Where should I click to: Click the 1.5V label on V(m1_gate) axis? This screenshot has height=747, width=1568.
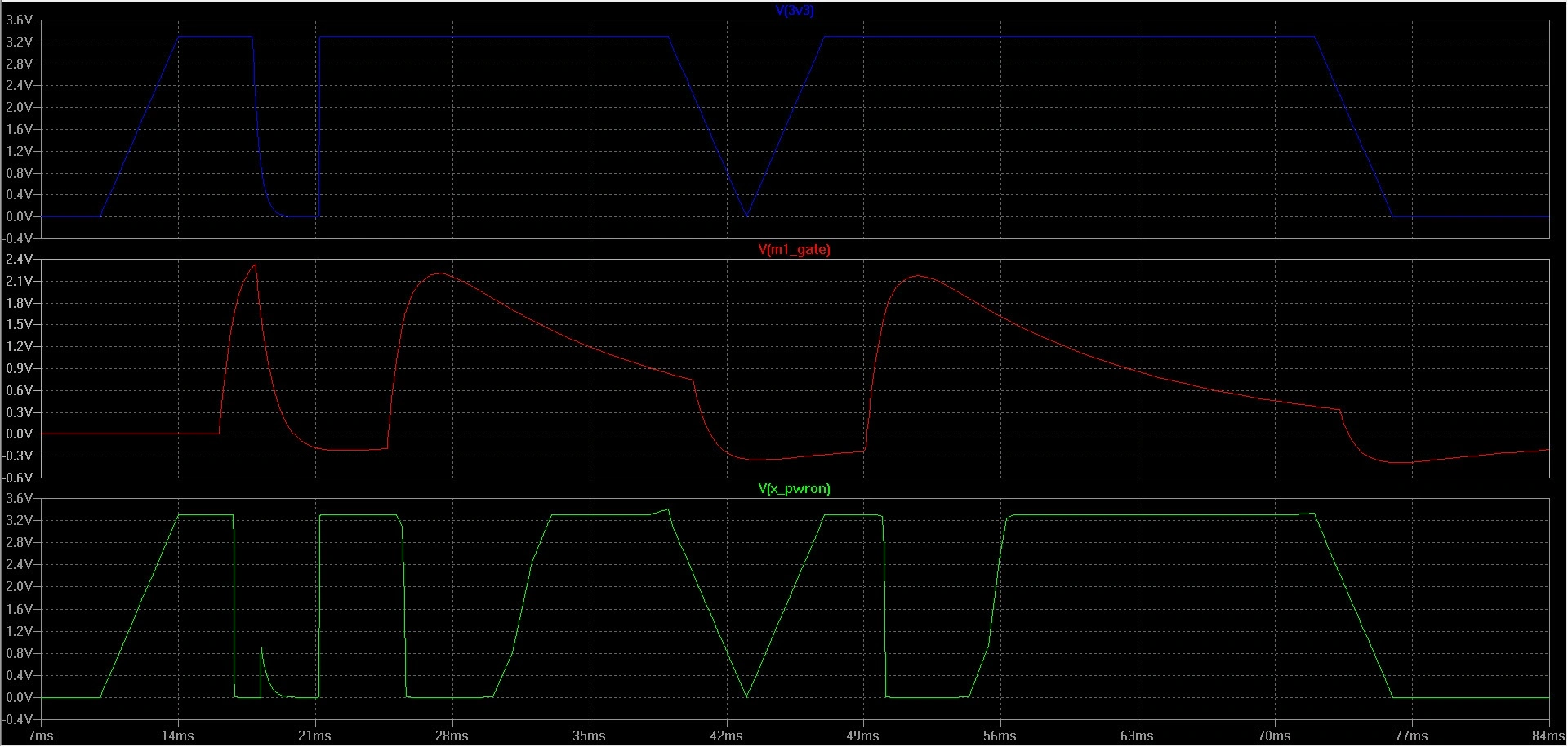pyautogui.click(x=20, y=325)
